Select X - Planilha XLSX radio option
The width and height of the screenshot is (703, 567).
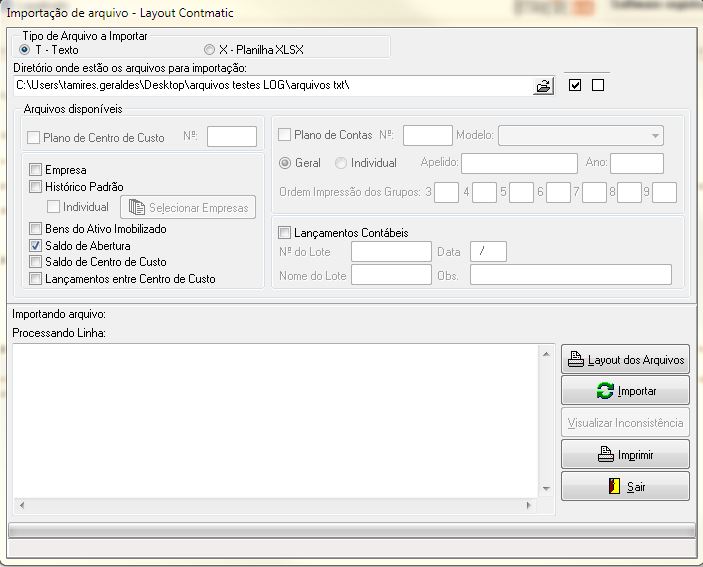pyautogui.click(x=209, y=49)
